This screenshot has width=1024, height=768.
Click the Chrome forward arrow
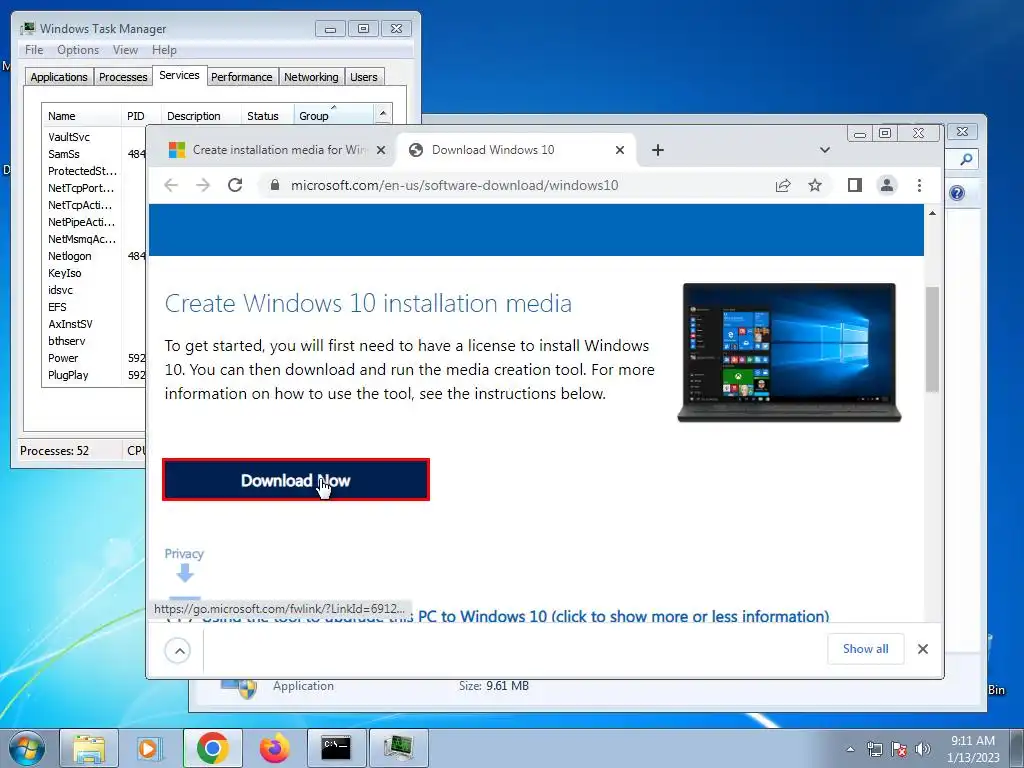tap(203, 185)
